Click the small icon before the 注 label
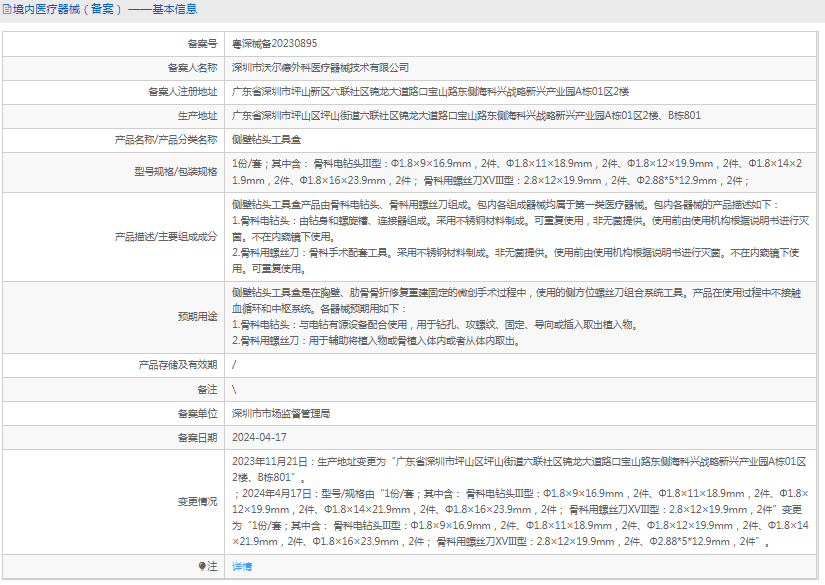 click(202, 566)
